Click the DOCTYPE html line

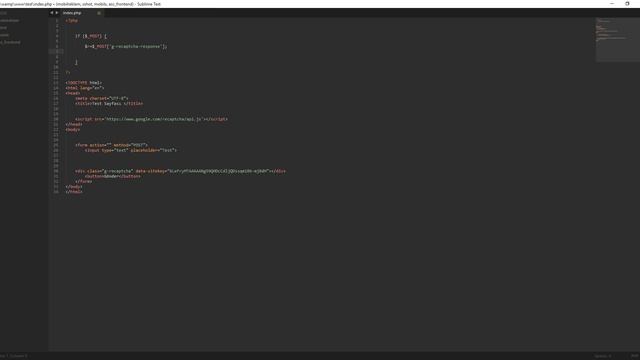(84, 83)
